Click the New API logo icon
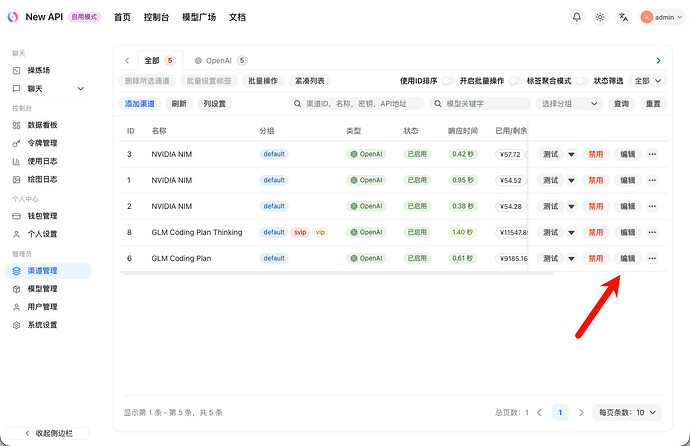 pos(13,17)
